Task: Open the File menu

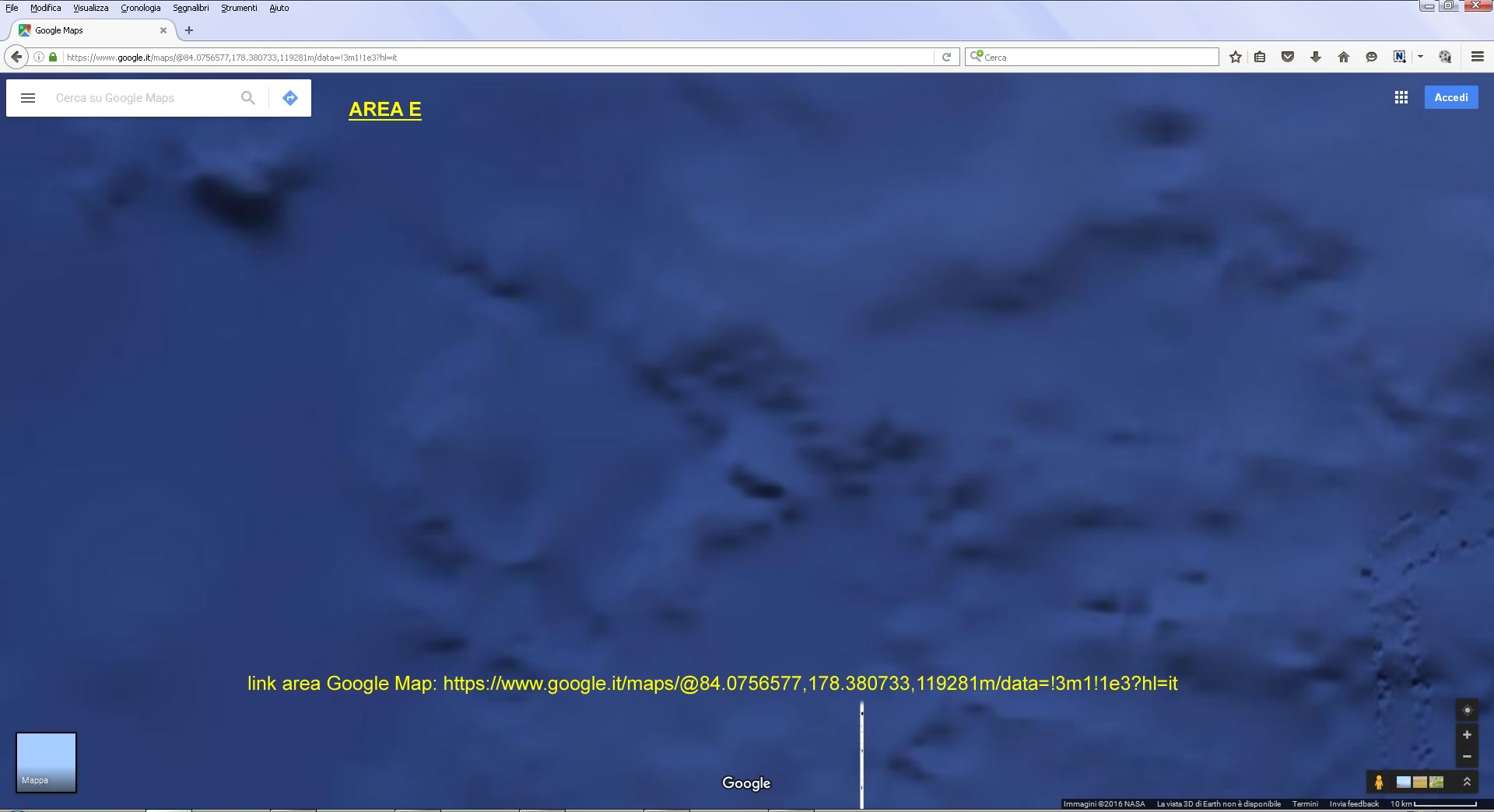Action: coord(12,8)
